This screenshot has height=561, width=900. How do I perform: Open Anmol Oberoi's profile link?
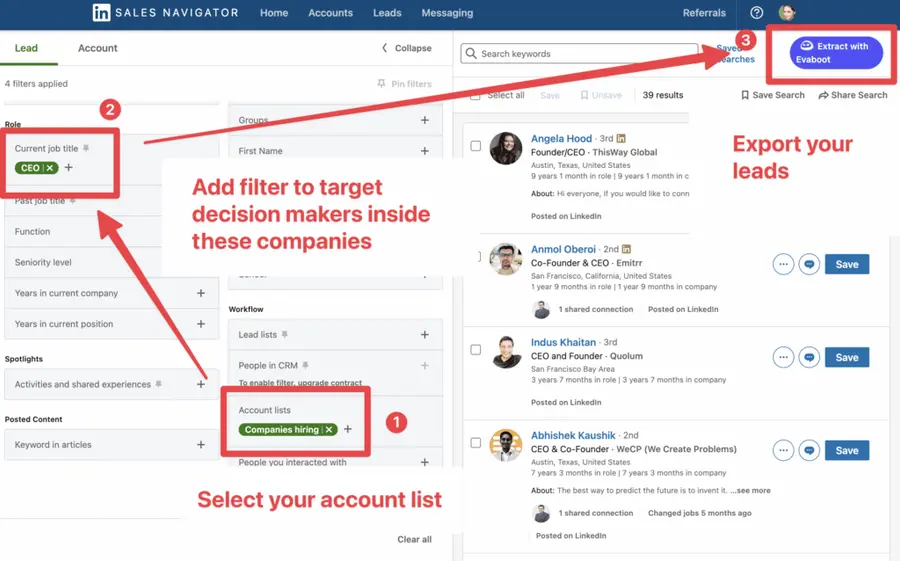[563, 249]
